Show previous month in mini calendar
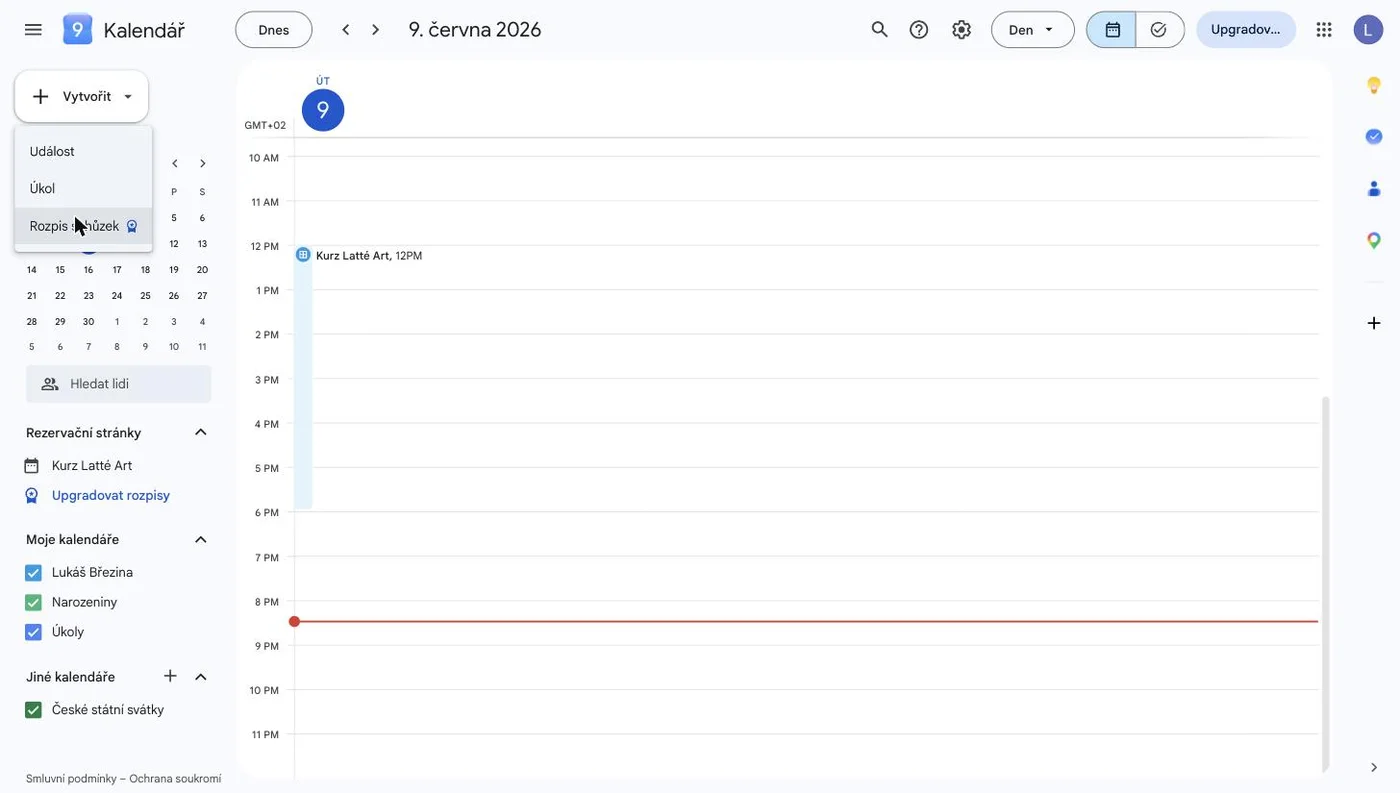Image resolution: width=1400 pixels, height=793 pixels. [175, 164]
